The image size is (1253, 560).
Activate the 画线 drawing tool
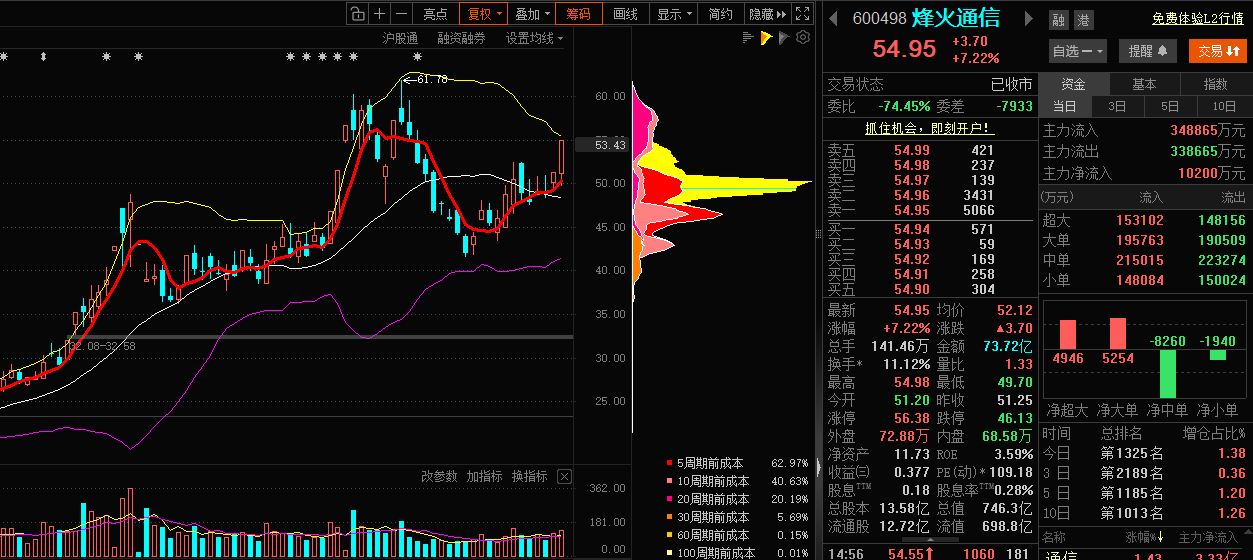[x=625, y=14]
